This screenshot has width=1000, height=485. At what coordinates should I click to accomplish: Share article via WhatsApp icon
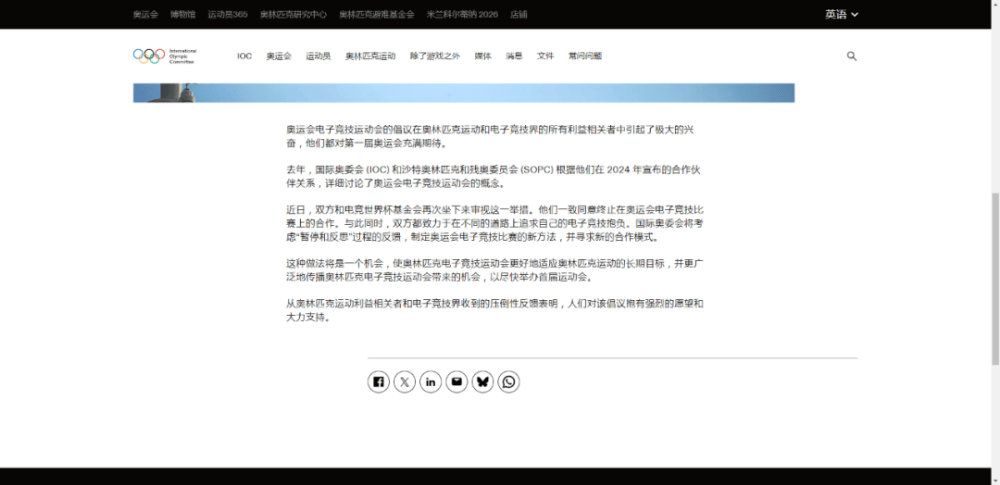click(509, 382)
